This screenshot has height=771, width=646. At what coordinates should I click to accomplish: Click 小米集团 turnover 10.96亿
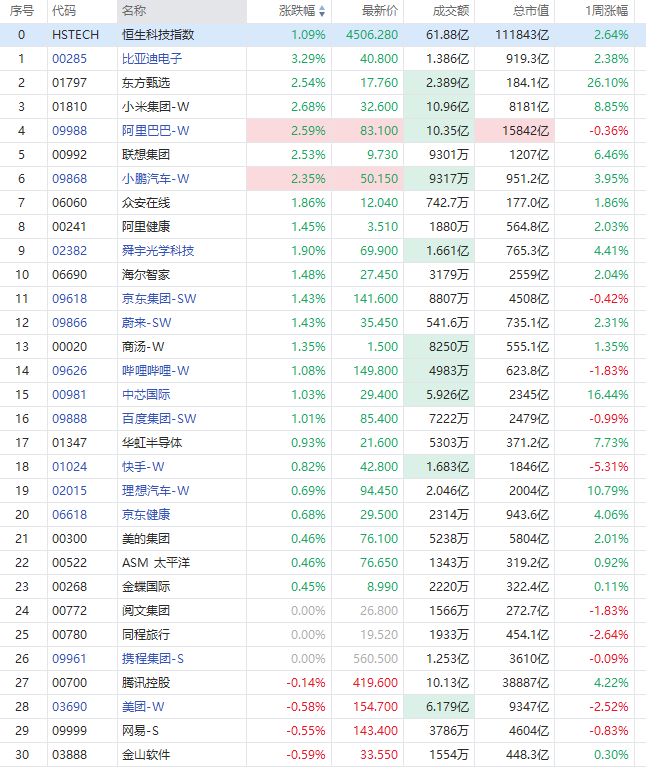(x=447, y=107)
